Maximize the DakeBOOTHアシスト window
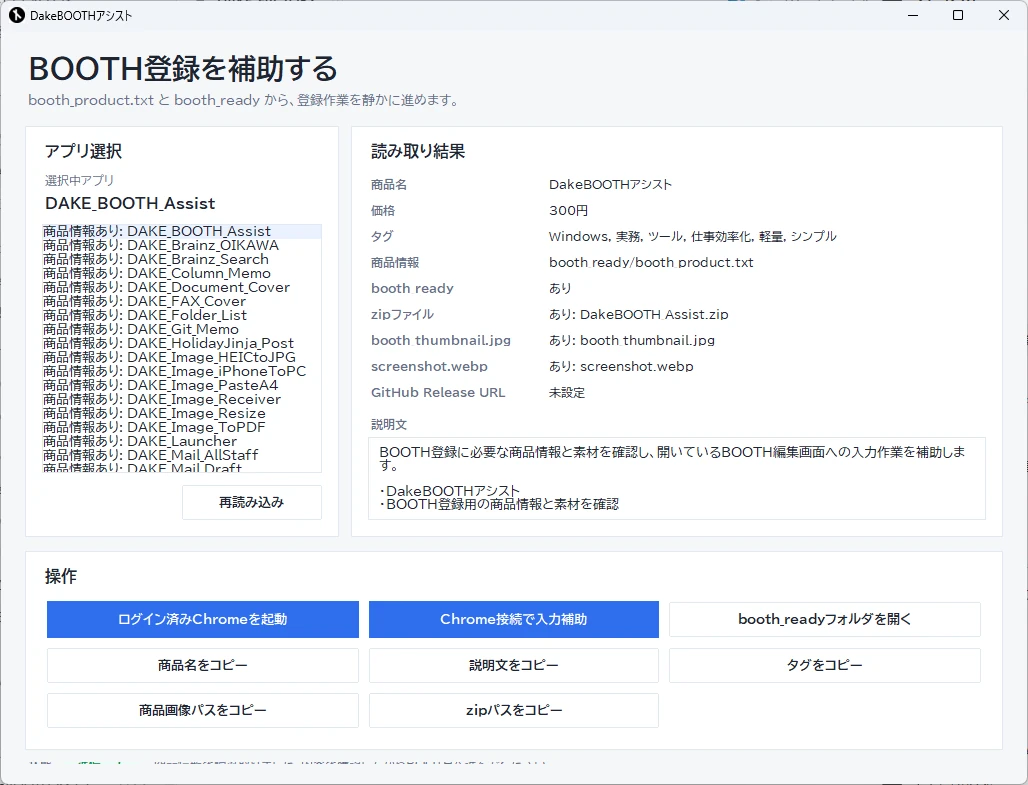 [x=958, y=15]
